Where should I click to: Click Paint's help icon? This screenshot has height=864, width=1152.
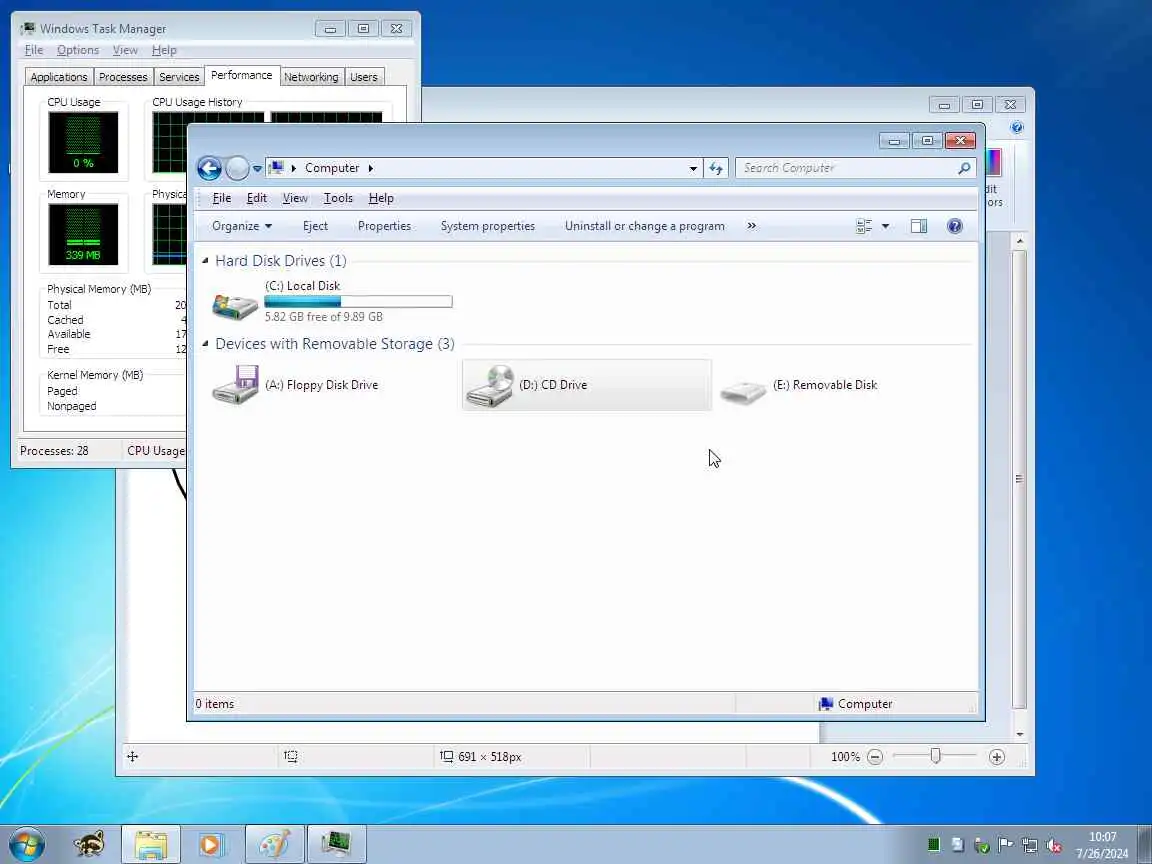(1017, 127)
